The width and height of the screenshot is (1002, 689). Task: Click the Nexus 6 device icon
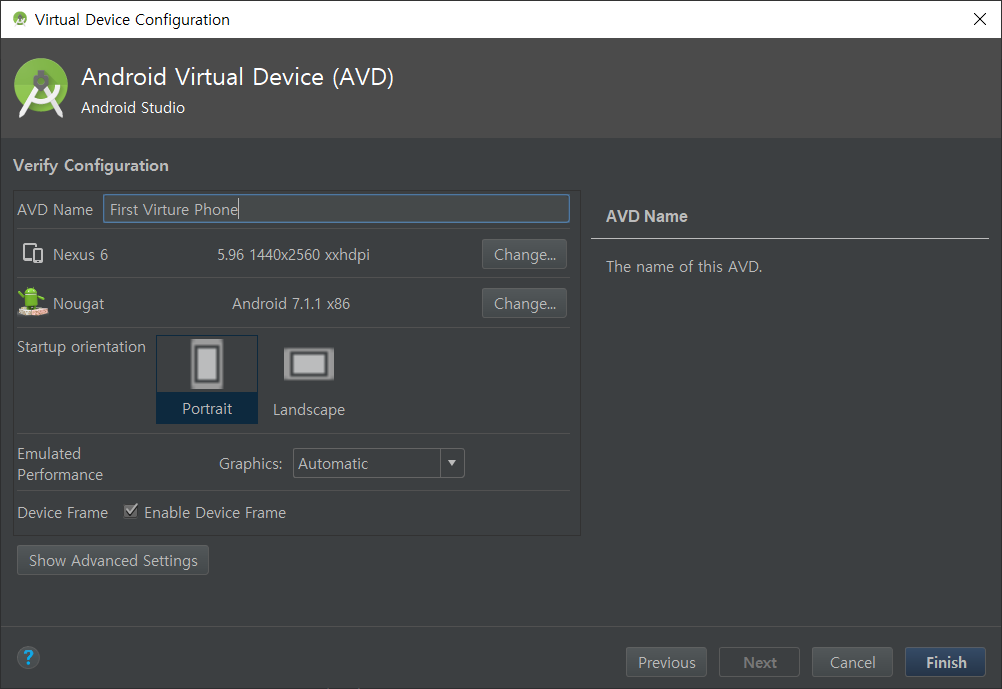click(33, 254)
